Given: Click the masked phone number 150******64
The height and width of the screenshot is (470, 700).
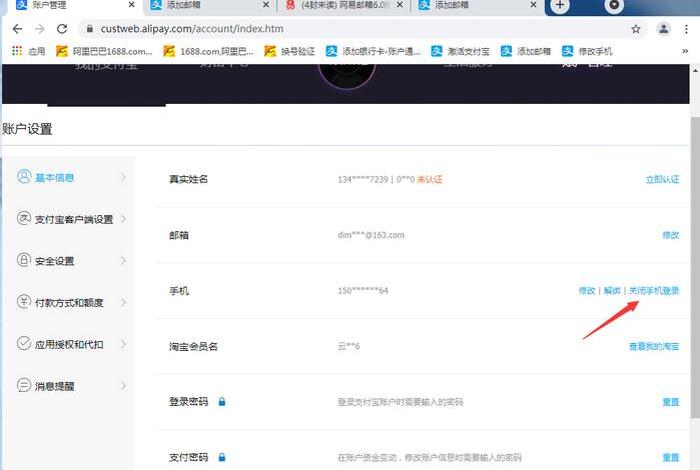Looking at the screenshot, I should point(363,291).
